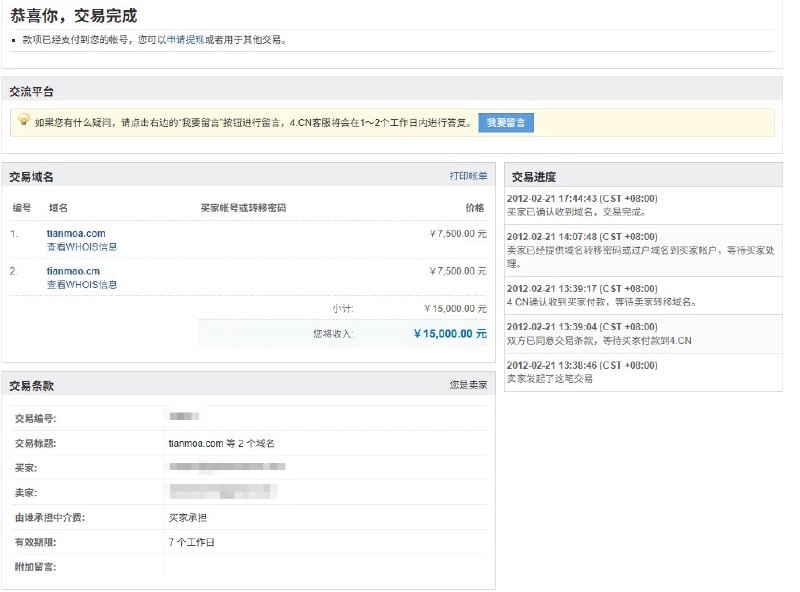Click the 交易编号 field label
This screenshot has height=592, width=800.
click(x=35, y=419)
